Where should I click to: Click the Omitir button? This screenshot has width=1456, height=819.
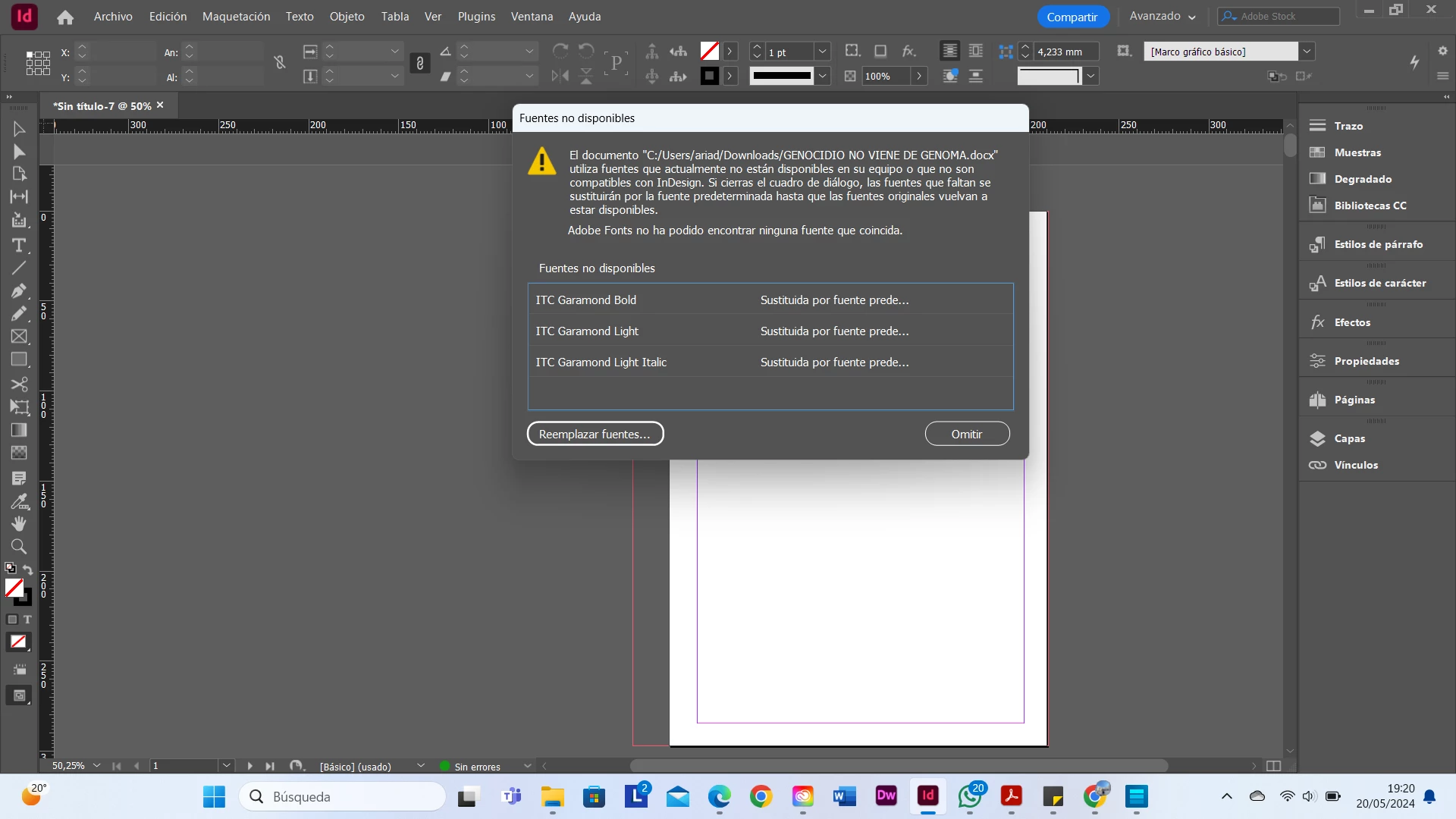point(966,434)
